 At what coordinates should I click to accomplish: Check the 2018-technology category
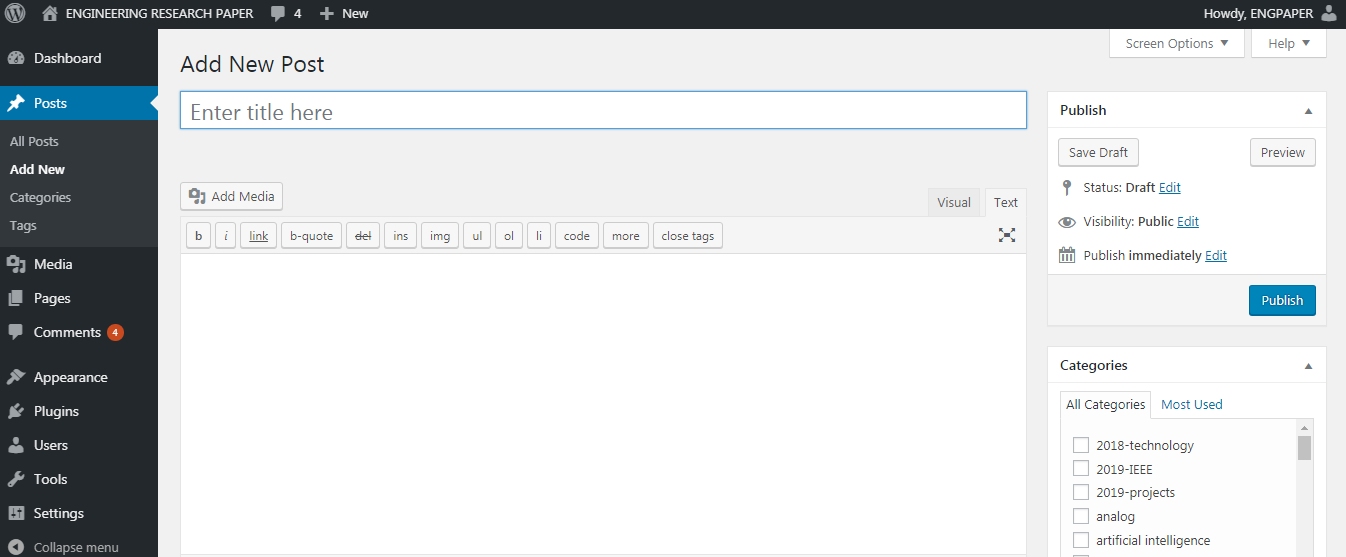(x=1080, y=445)
